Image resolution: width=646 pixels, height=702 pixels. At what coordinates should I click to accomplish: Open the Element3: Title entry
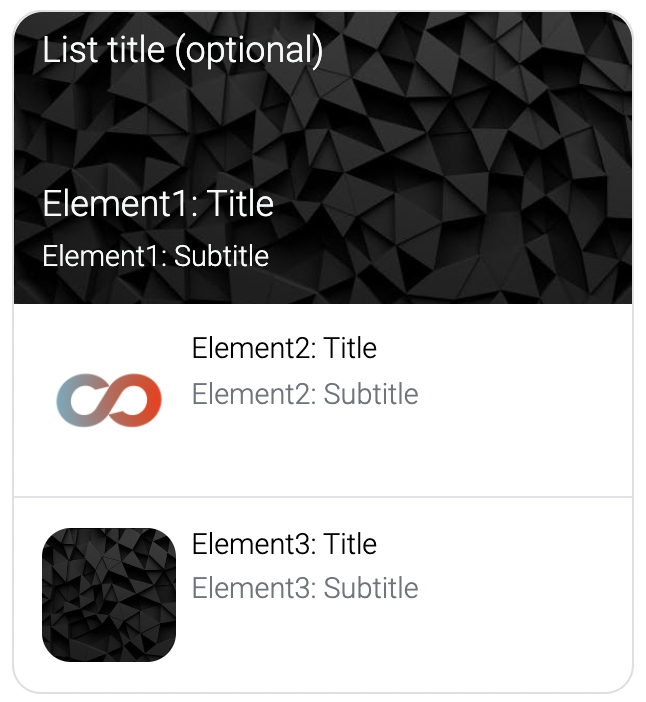pos(284,544)
